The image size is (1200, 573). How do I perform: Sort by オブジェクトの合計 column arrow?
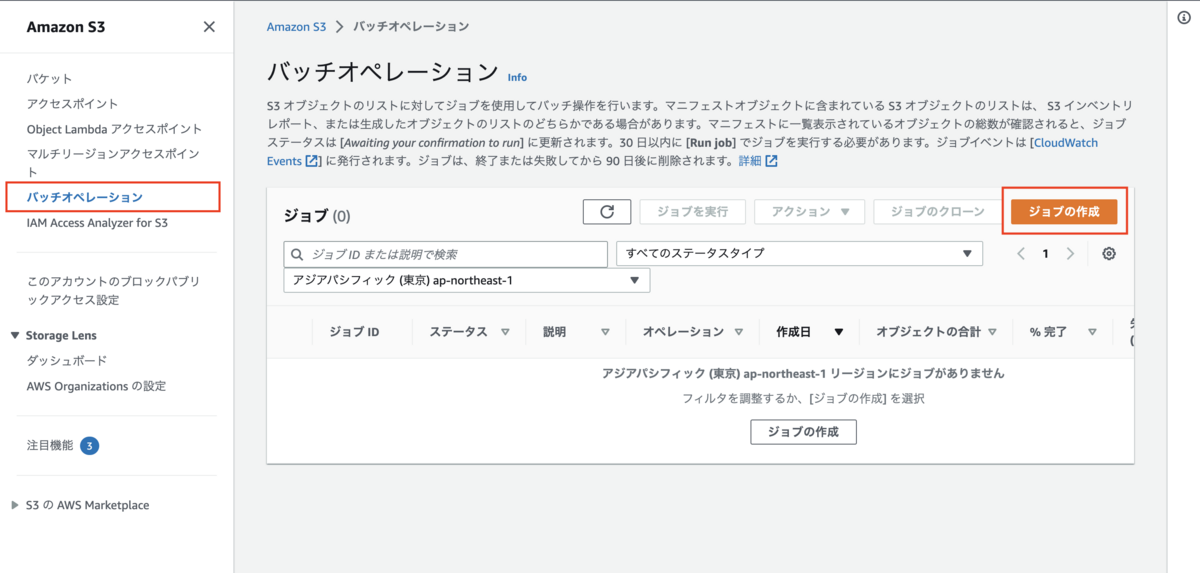pos(991,332)
